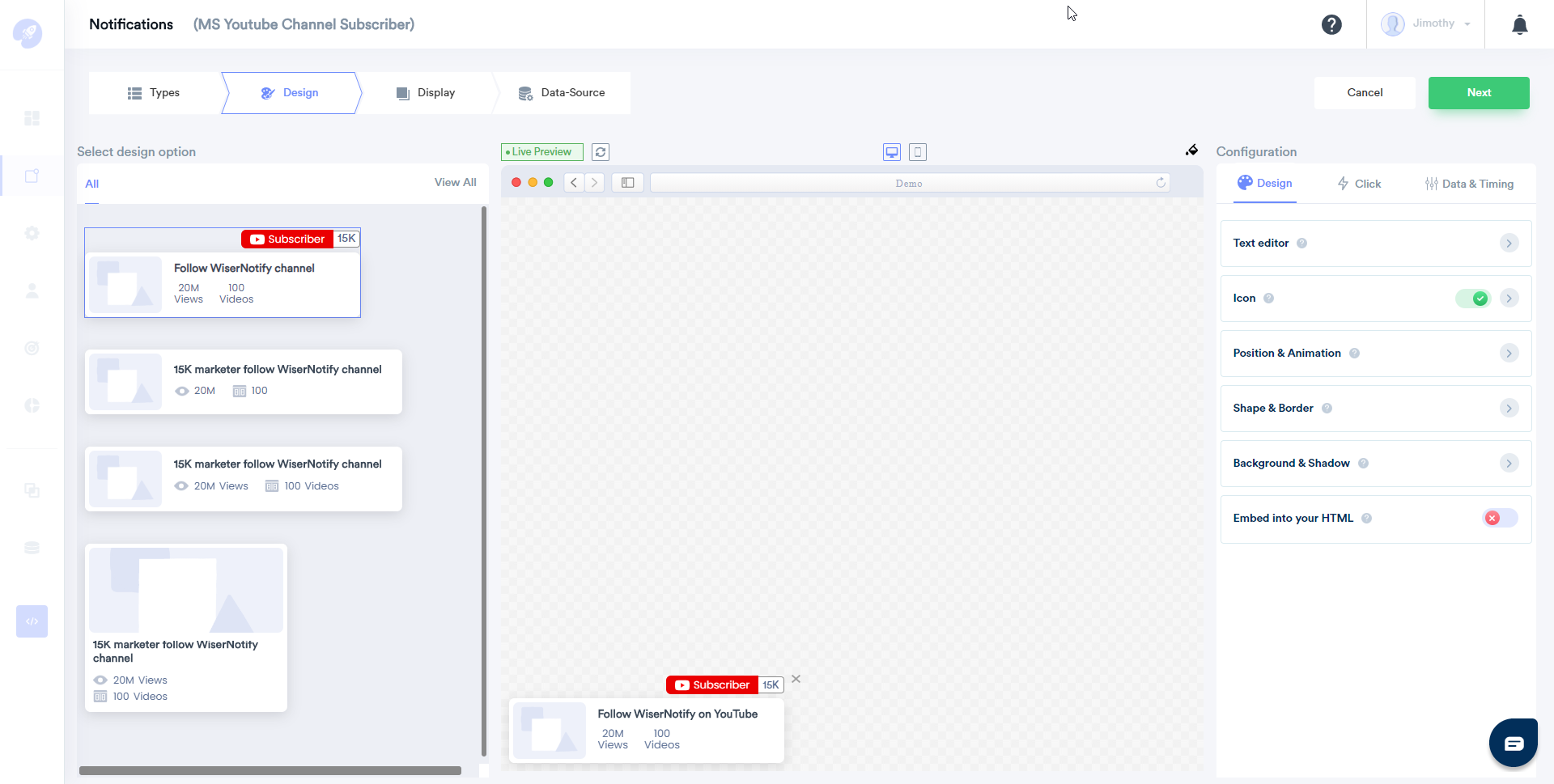
Task: Click the design list horizontal scrollbar
Action: point(270,771)
